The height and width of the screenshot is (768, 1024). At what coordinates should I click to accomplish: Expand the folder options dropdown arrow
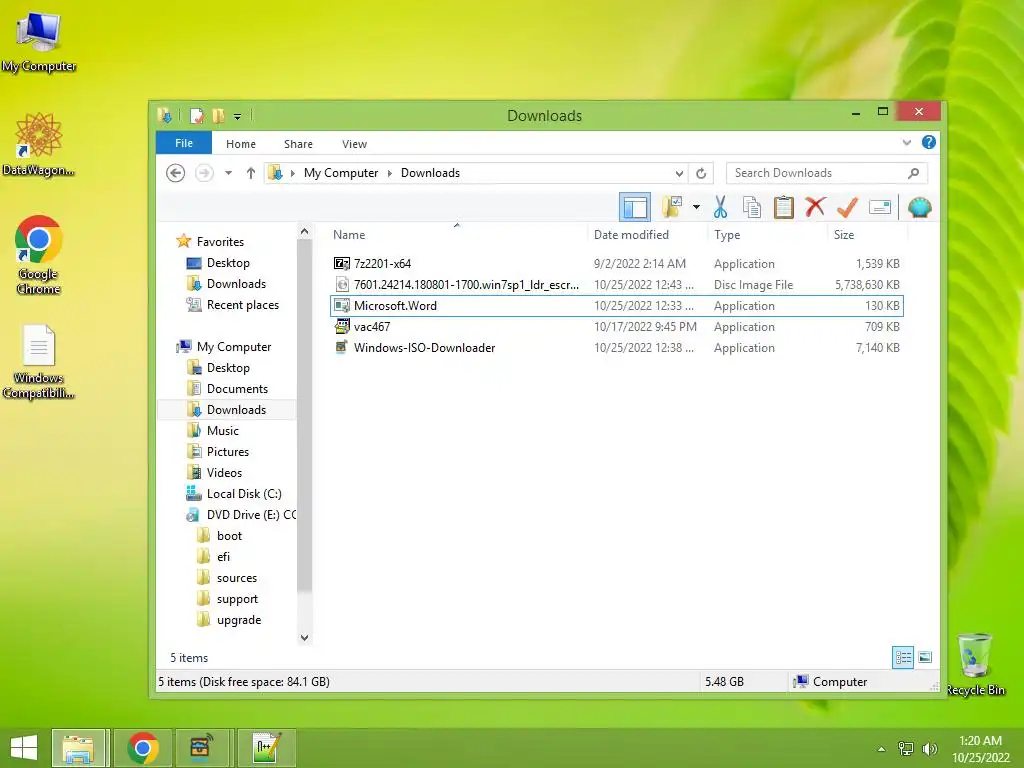pyautogui.click(x=696, y=208)
